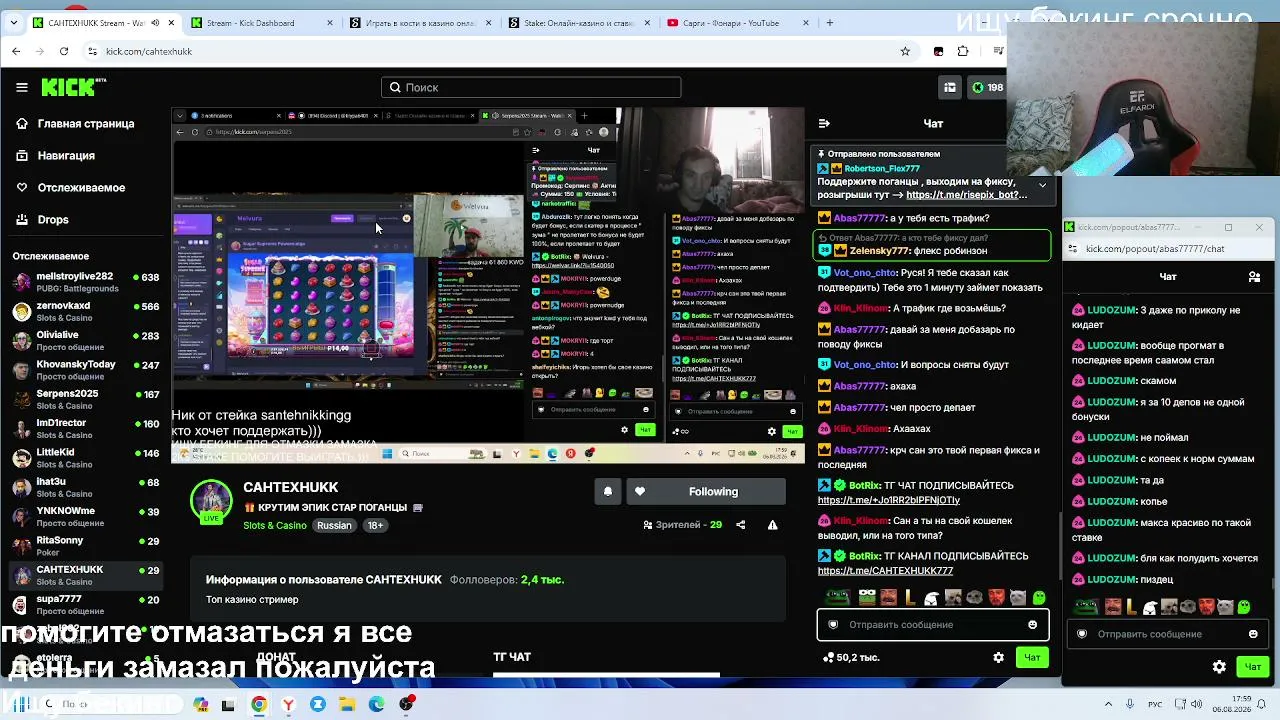Open main chat settings gear
This screenshot has width=1280, height=720.
(x=998, y=657)
